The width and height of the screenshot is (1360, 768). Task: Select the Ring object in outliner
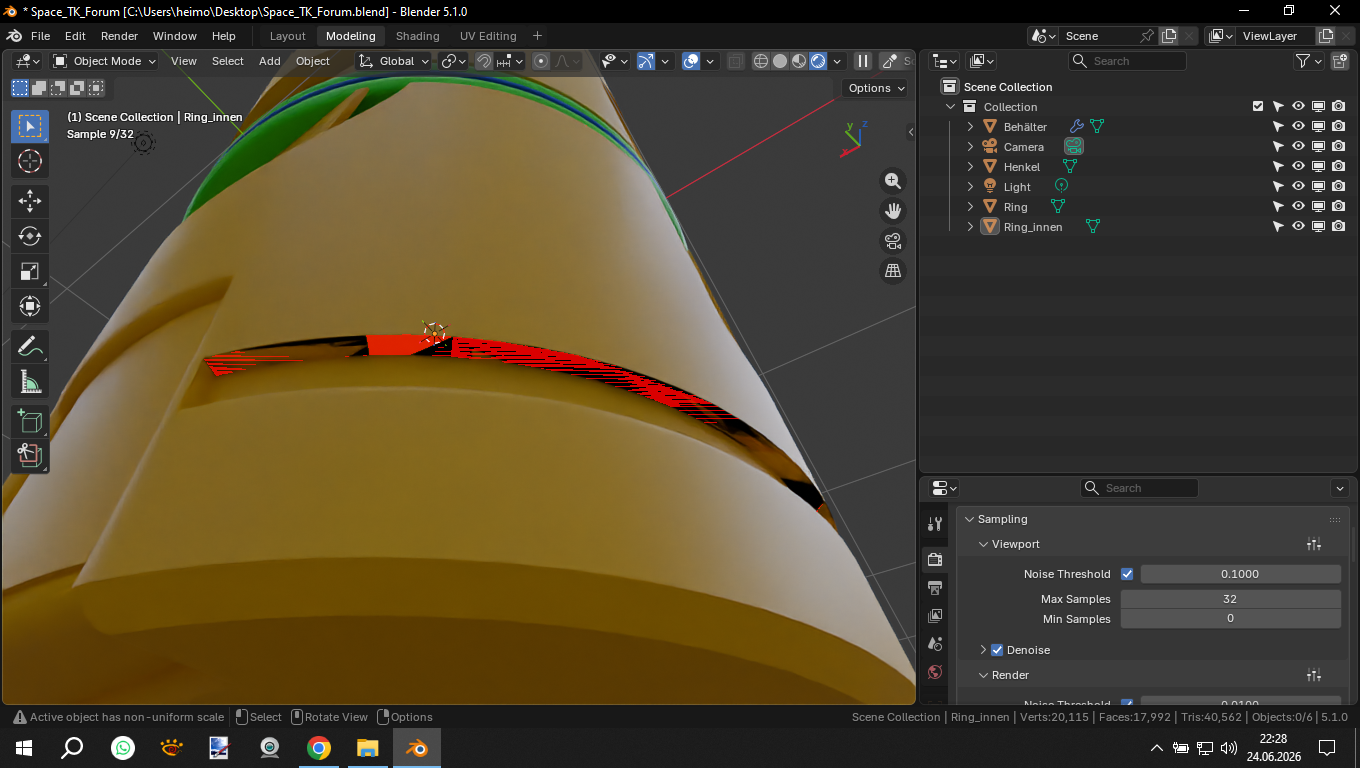(1016, 207)
